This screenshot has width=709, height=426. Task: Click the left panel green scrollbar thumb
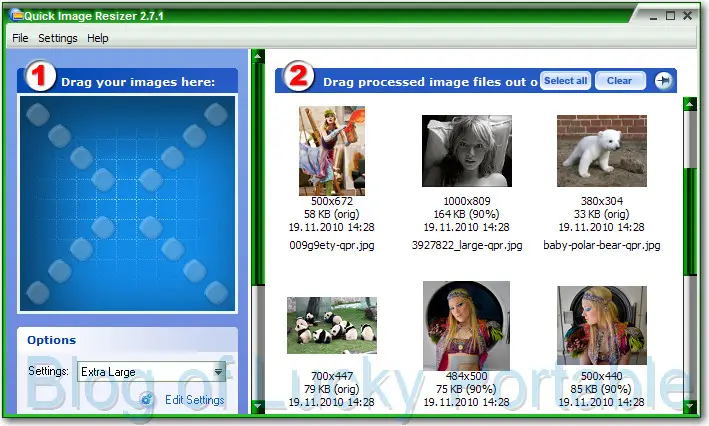coord(258,174)
